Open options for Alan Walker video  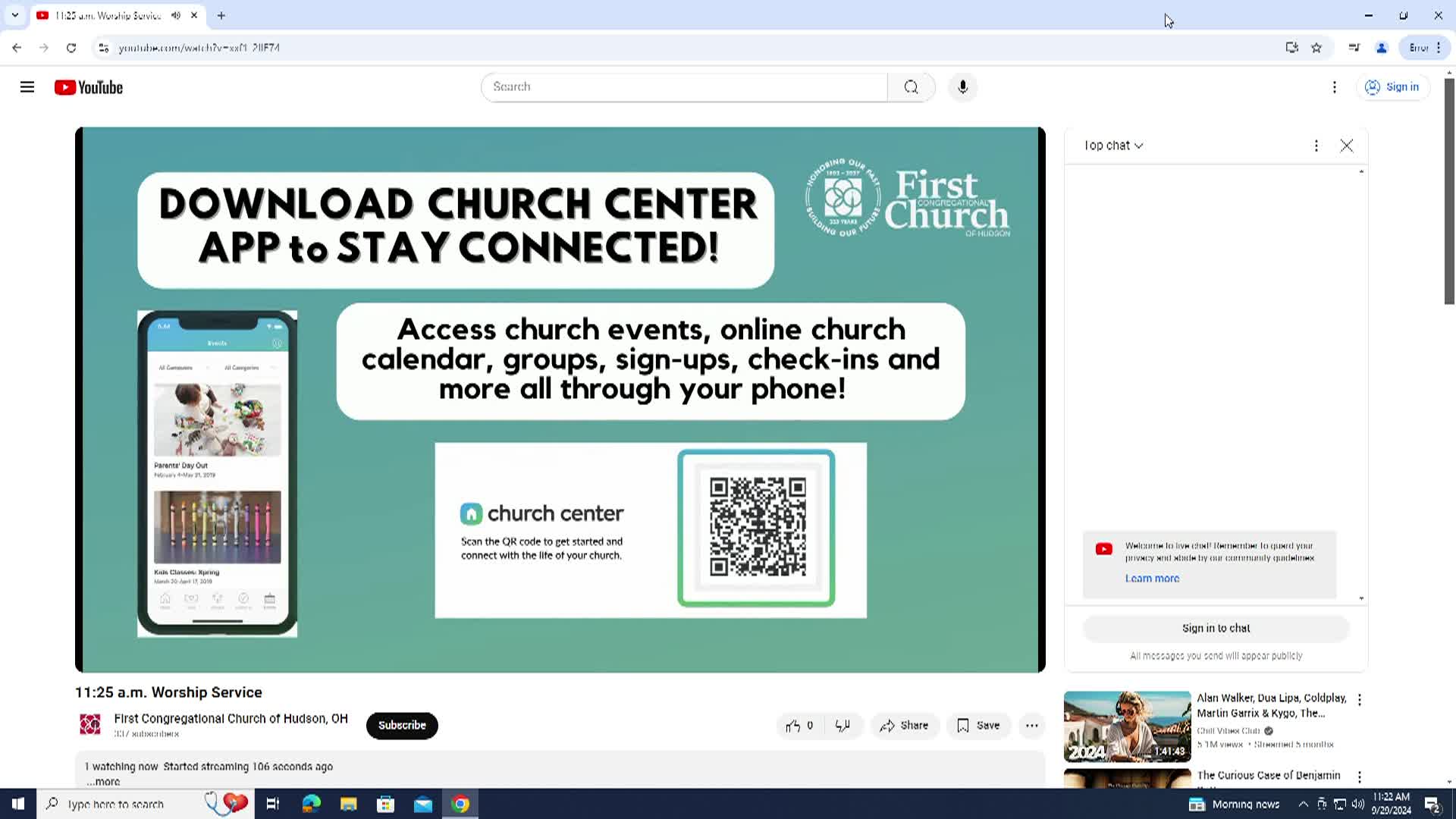click(x=1360, y=700)
